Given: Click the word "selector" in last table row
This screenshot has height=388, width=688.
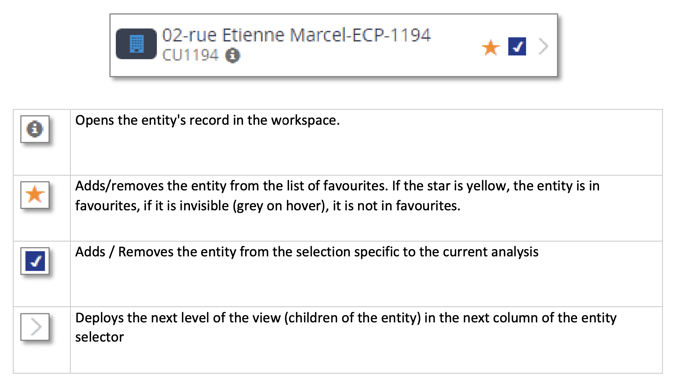Looking at the screenshot, I should [x=99, y=337].
